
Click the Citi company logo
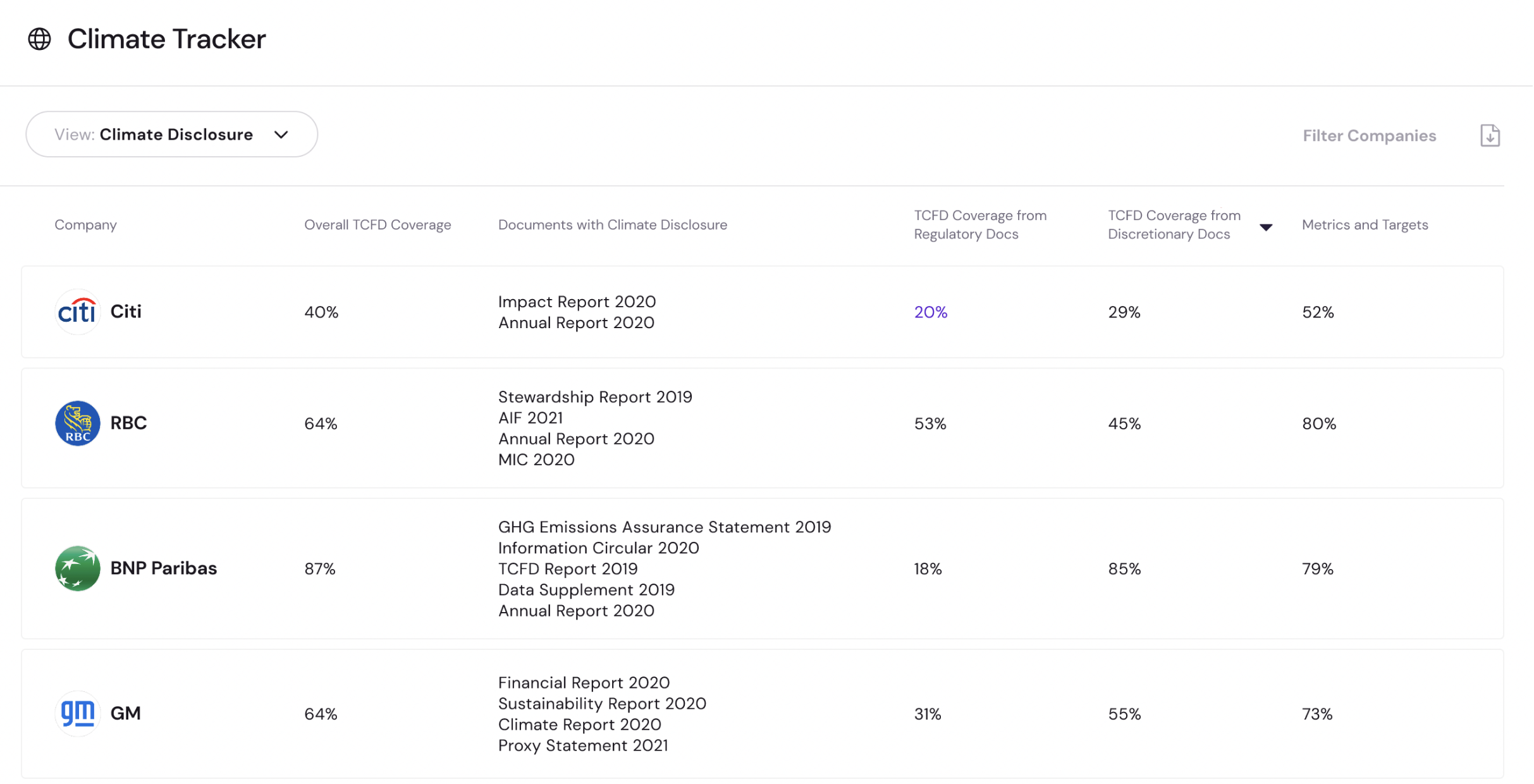click(x=77, y=312)
